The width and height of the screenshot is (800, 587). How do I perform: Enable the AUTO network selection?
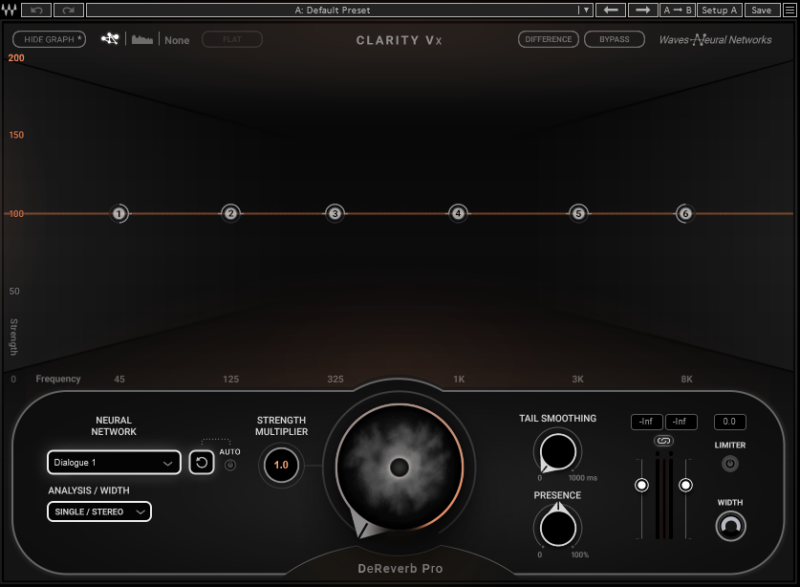(x=230, y=465)
